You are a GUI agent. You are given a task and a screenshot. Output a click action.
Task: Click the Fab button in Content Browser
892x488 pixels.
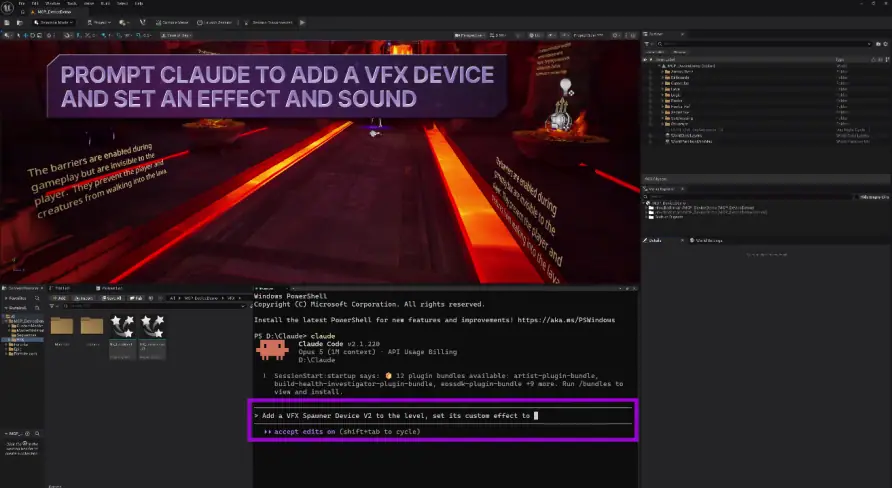point(136,298)
